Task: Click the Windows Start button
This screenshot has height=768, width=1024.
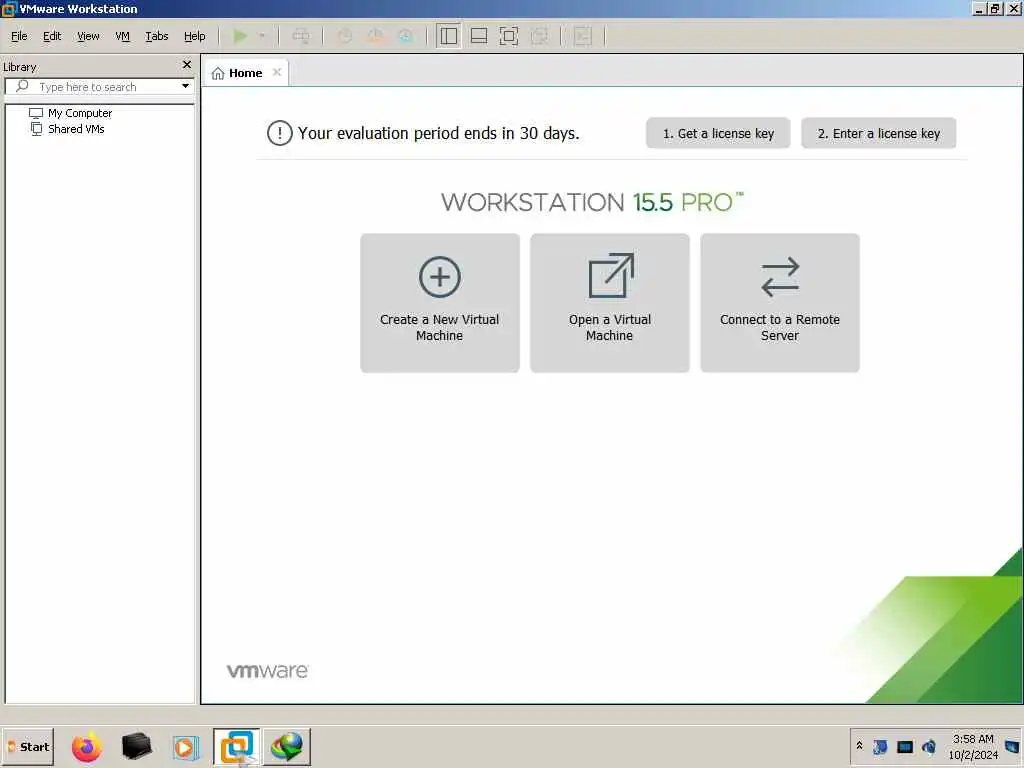Action: pos(28,747)
